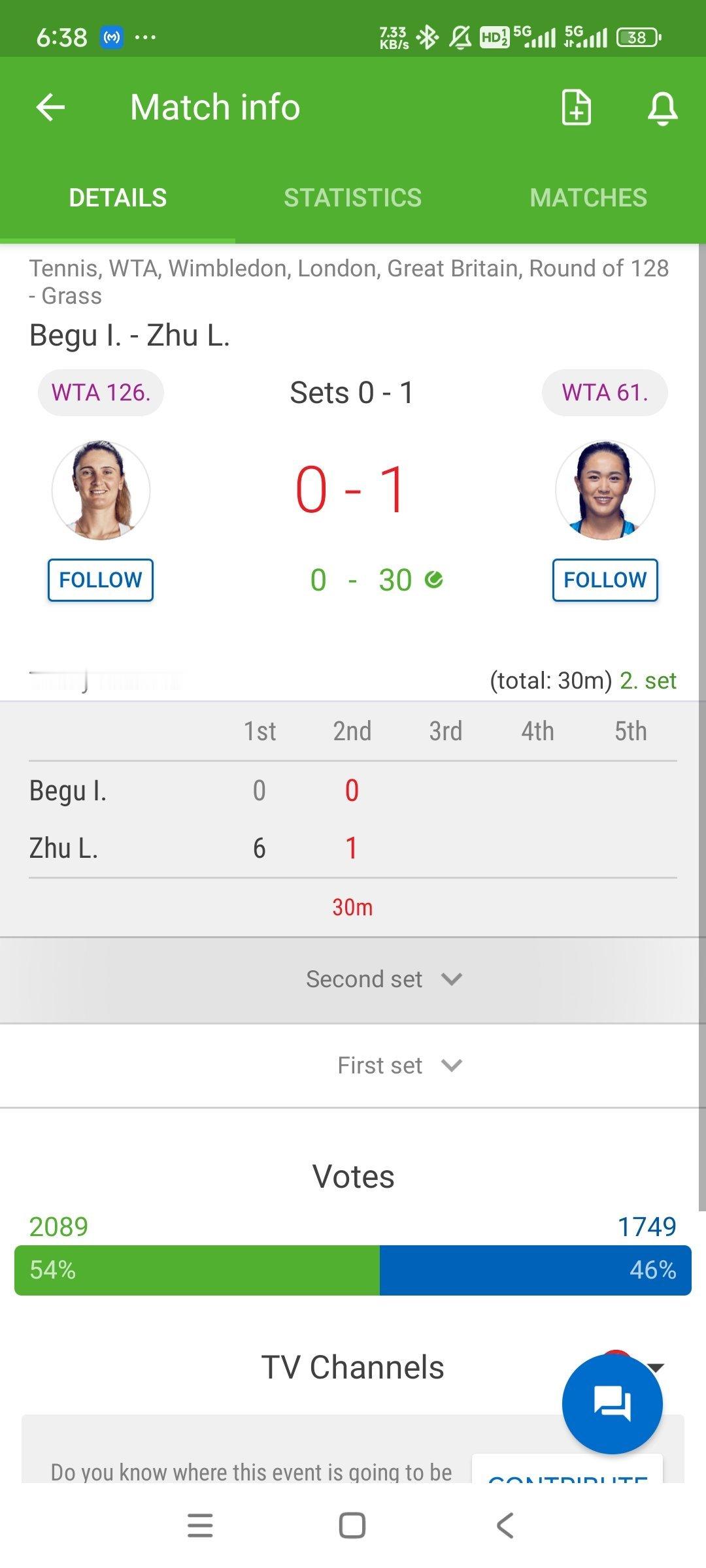Tap the WTA 61. ranking badge

pos(605,393)
